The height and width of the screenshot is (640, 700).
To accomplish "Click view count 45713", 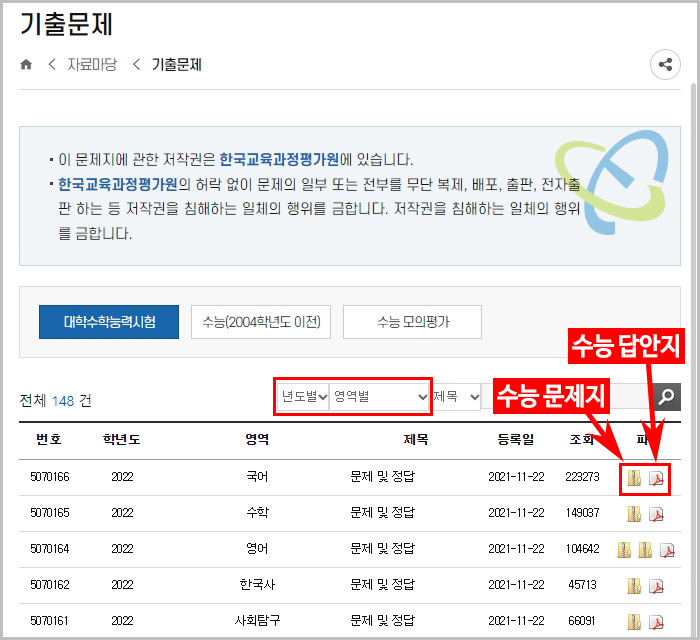I will coord(582,585).
